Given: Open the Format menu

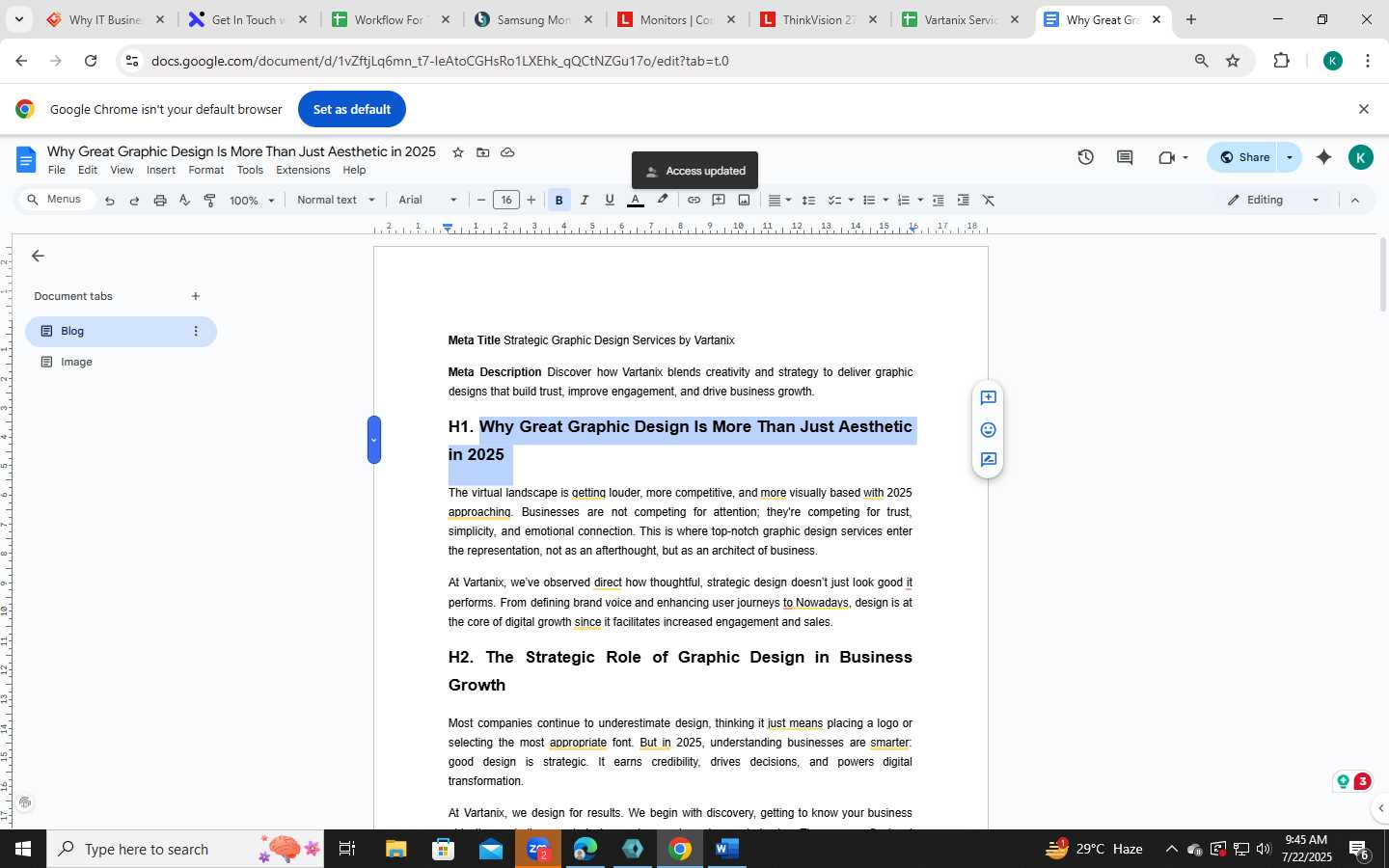Looking at the screenshot, I should click(206, 170).
